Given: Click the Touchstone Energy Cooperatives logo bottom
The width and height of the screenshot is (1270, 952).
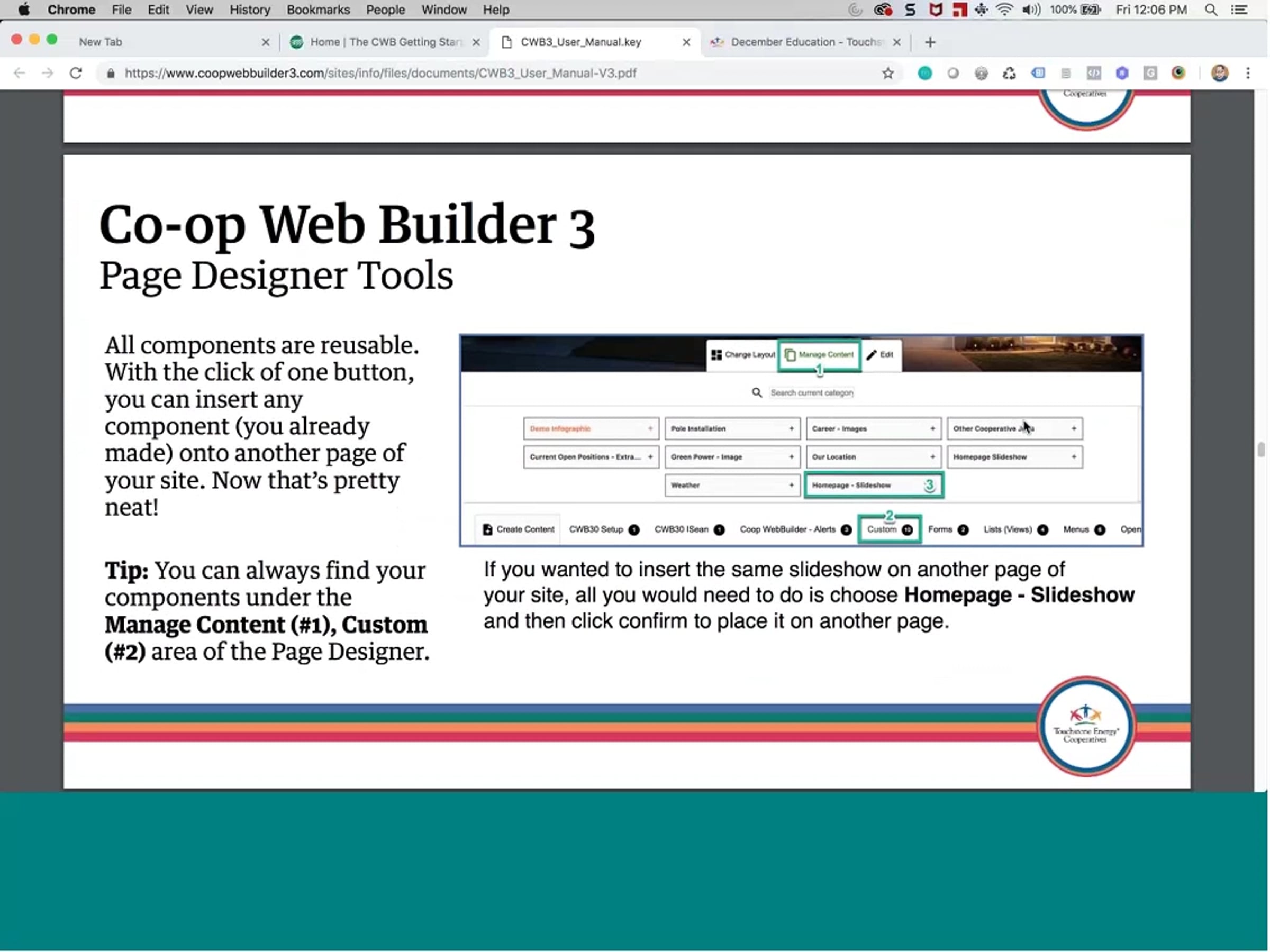Looking at the screenshot, I should [x=1086, y=727].
